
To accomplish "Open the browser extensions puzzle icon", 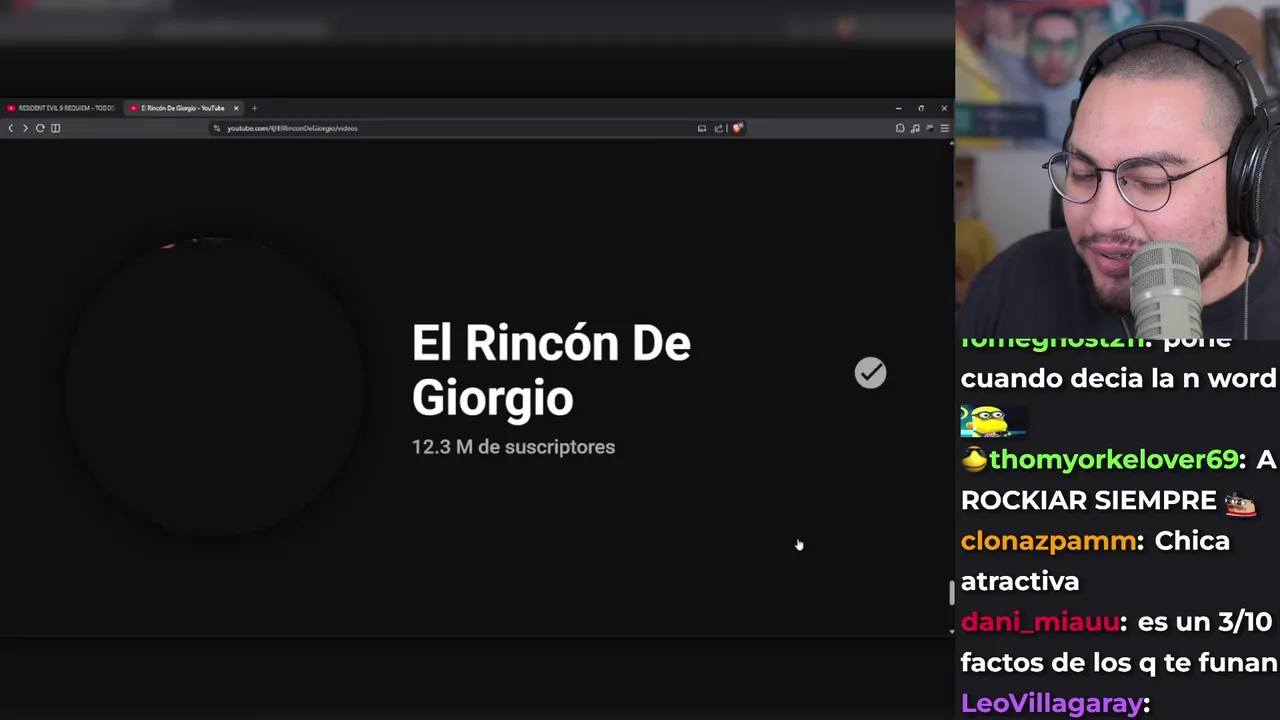I will [900, 128].
